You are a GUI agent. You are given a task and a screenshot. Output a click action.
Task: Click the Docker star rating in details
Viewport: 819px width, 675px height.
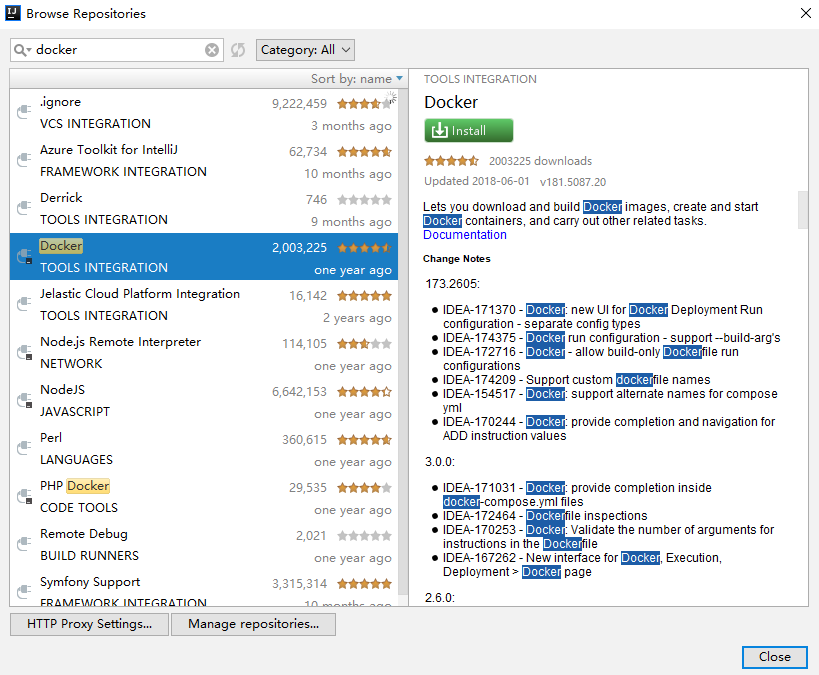point(451,161)
